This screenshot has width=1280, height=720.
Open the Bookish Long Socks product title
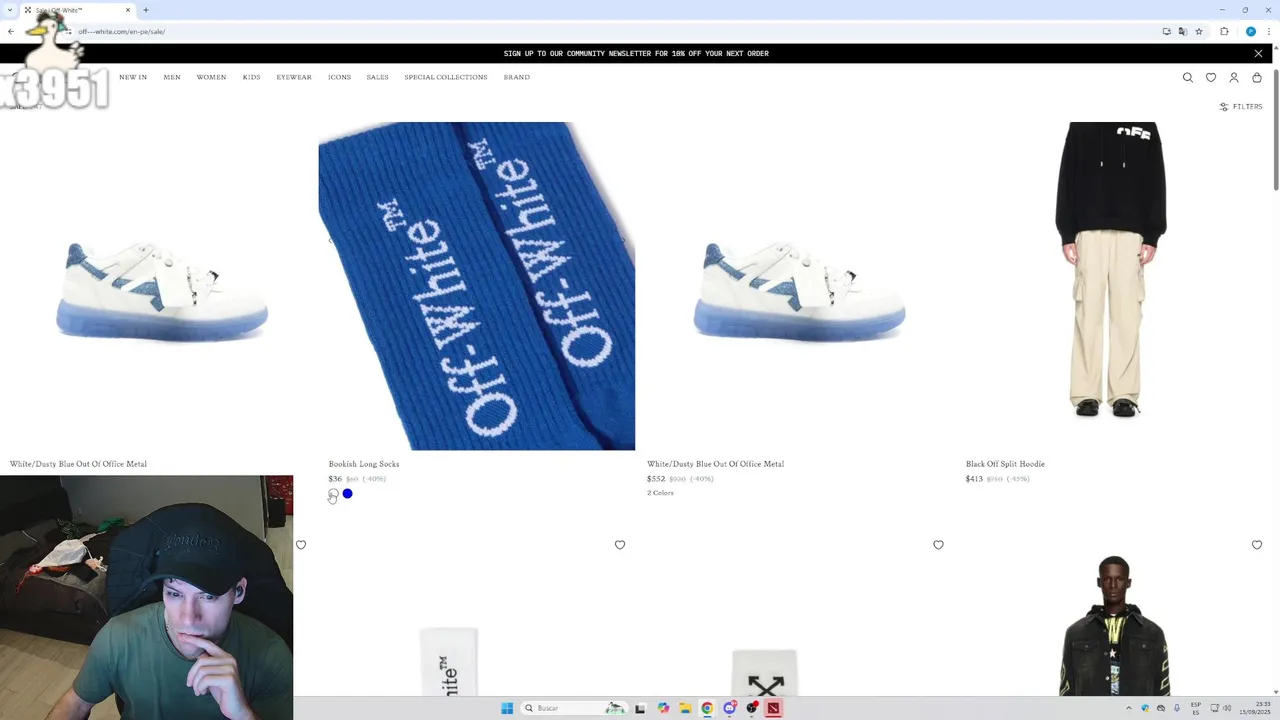point(364,464)
